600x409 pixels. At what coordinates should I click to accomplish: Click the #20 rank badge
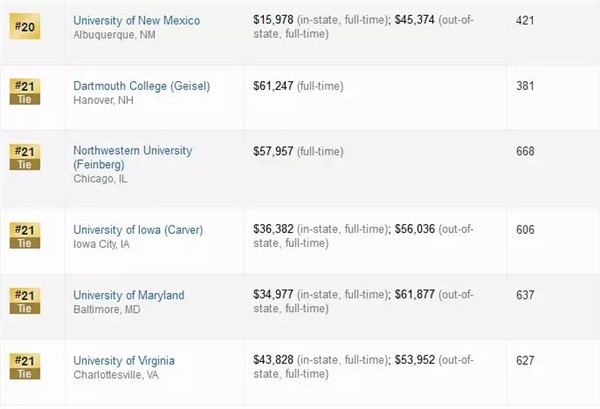[x=24, y=26]
